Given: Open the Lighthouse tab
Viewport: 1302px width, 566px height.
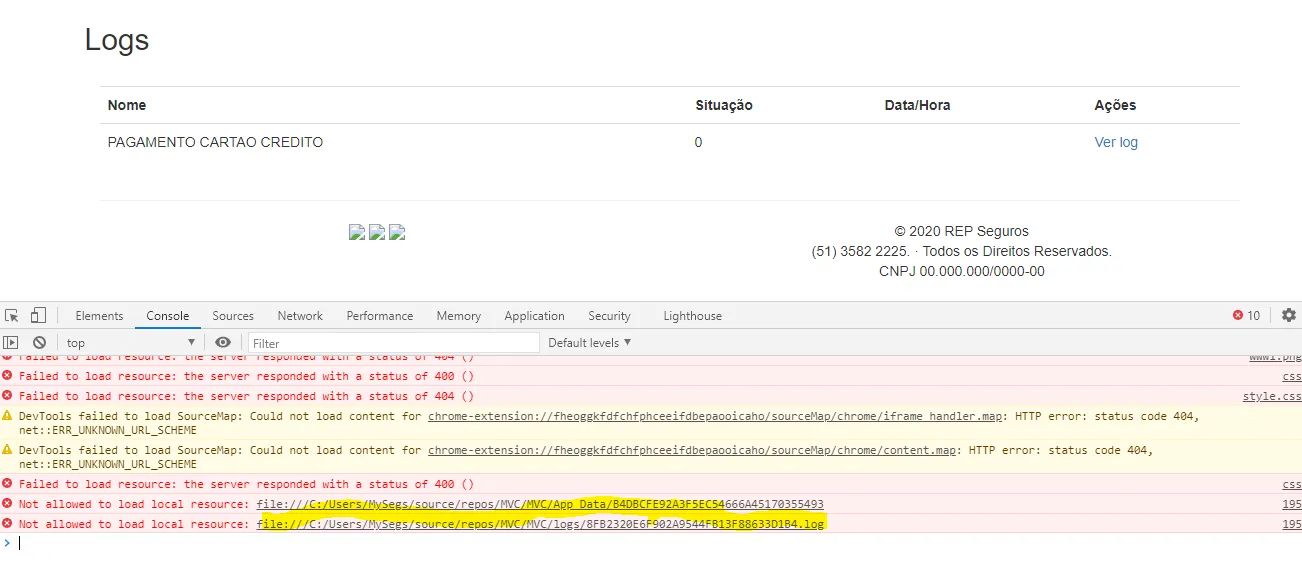Looking at the screenshot, I should [x=692, y=315].
